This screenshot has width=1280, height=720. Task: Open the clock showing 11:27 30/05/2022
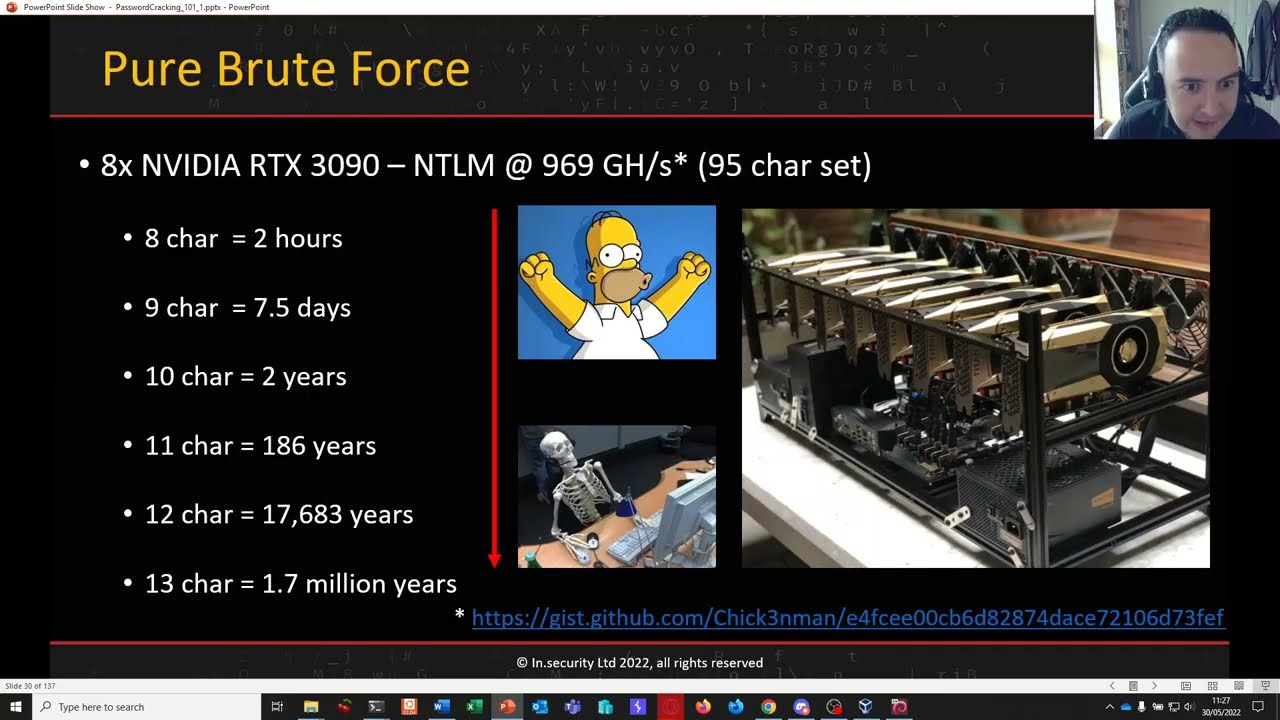(1221, 707)
